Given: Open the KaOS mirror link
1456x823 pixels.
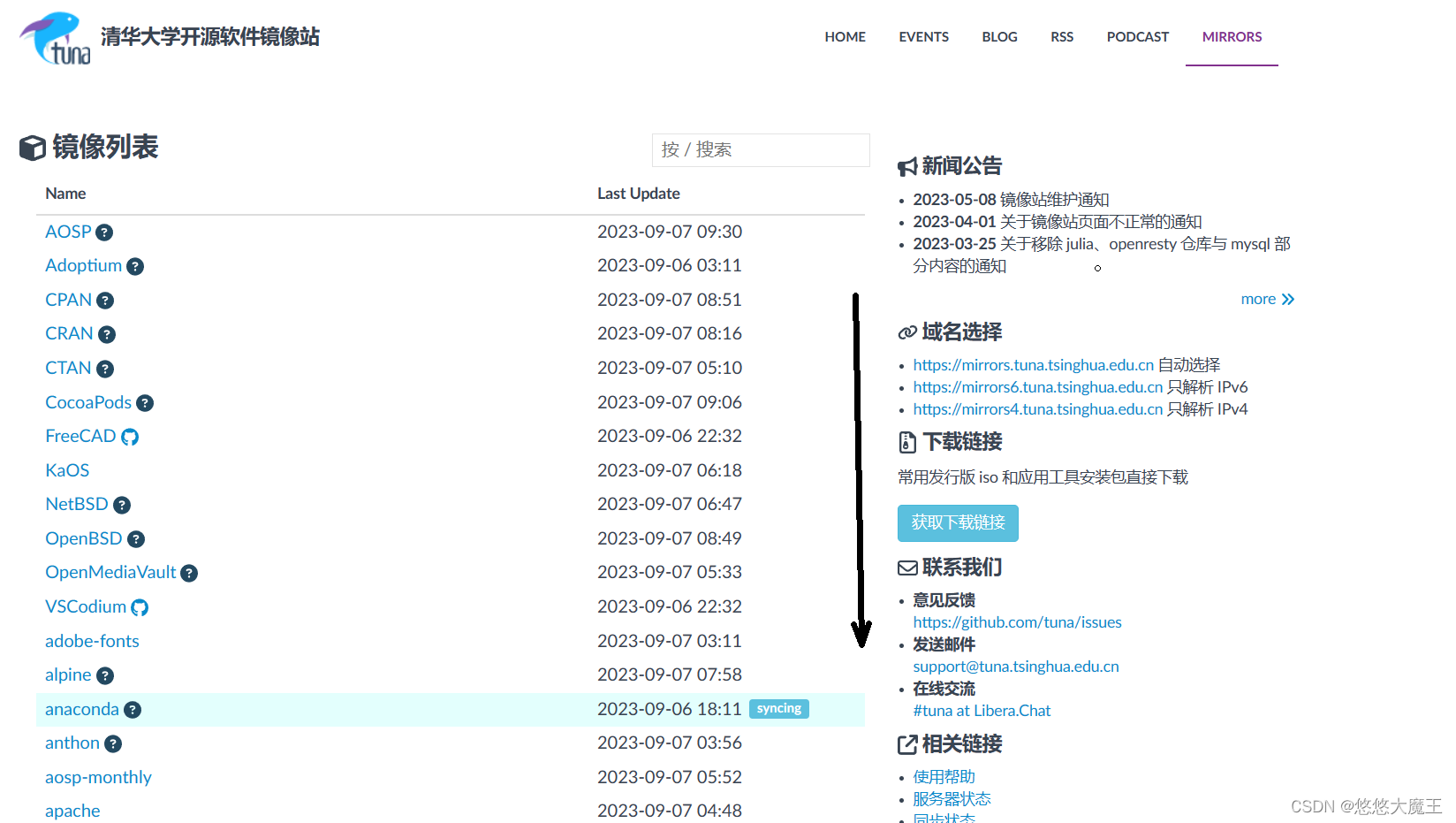Looking at the screenshot, I should [x=67, y=470].
